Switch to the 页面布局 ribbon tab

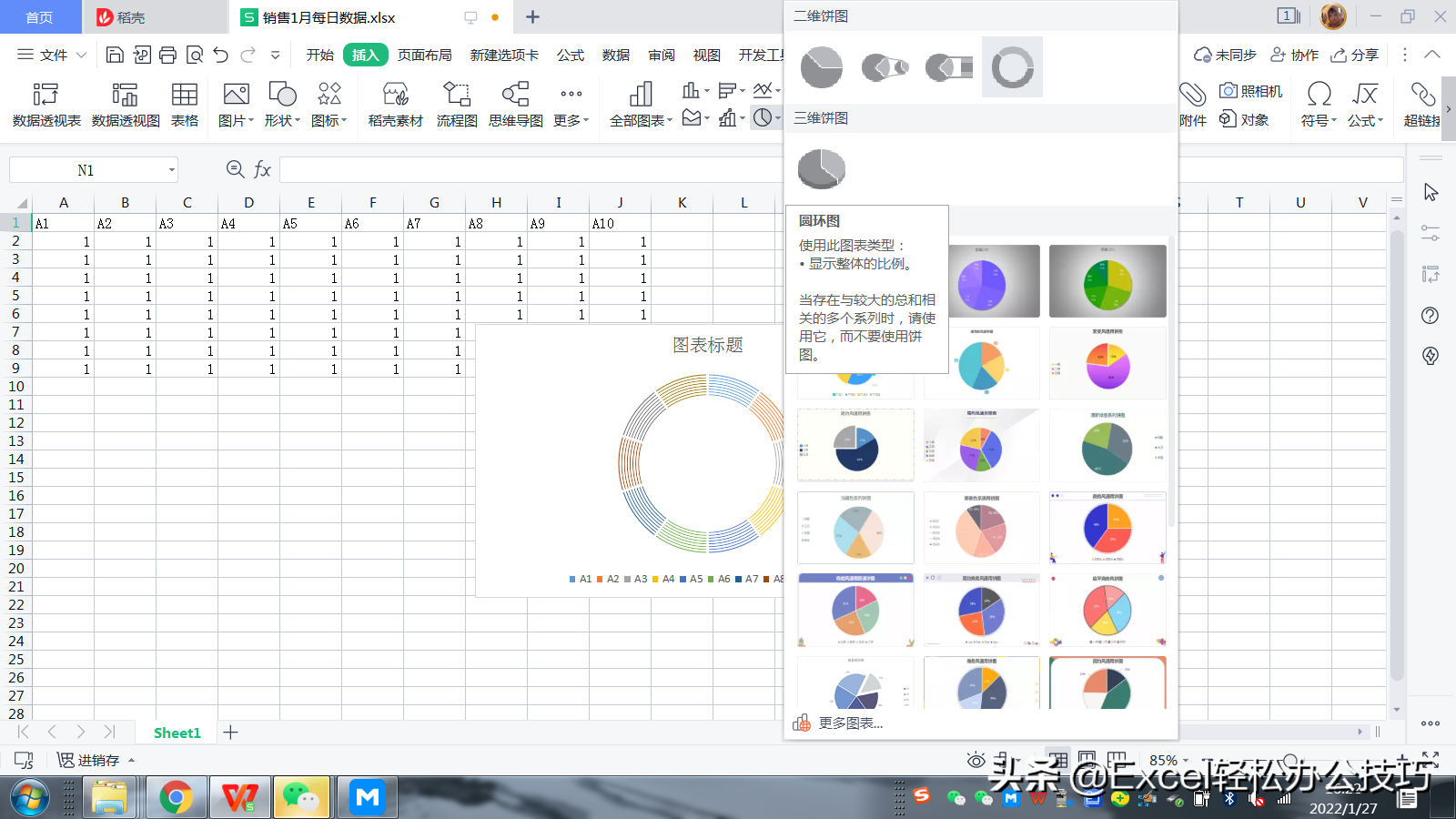425,55
